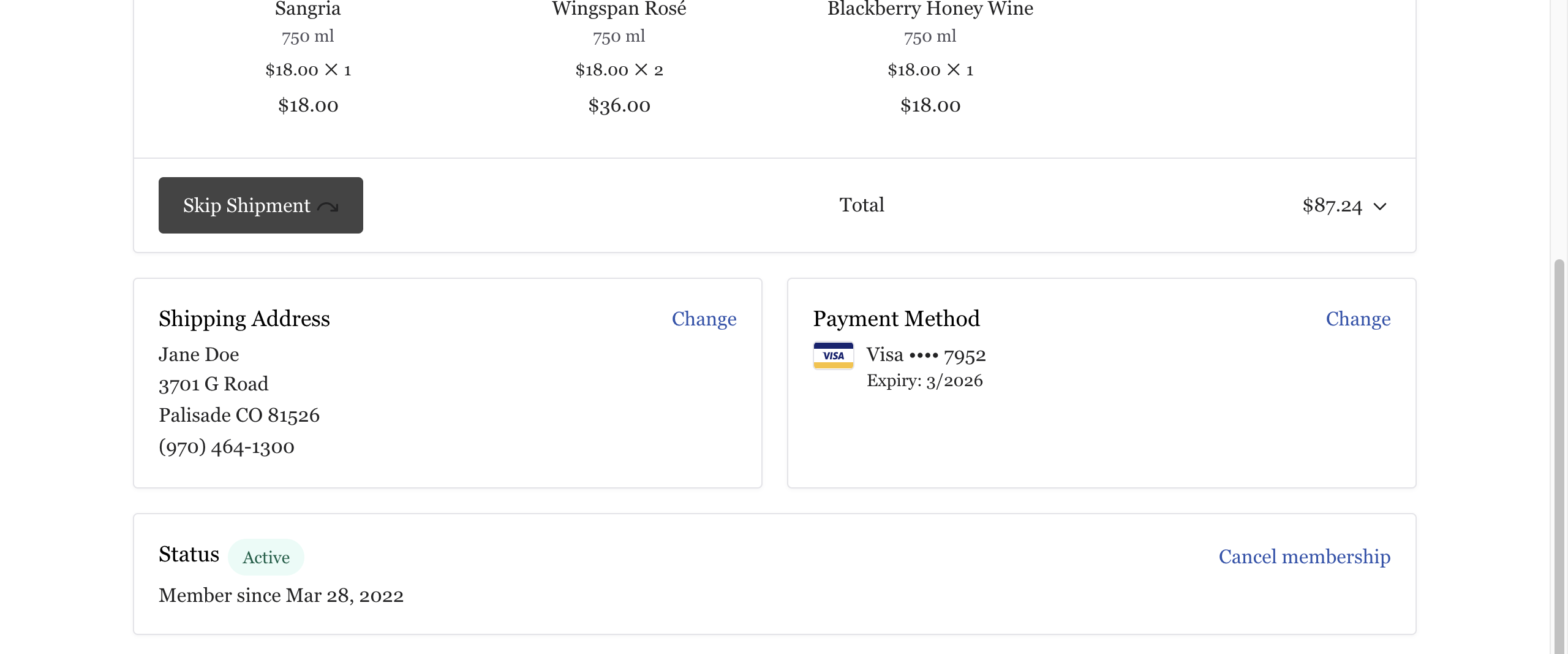Image resolution: width=1568 pixels, height=654 pixels.
Task: Expand the total price chevron
Action: point(1379,207)
